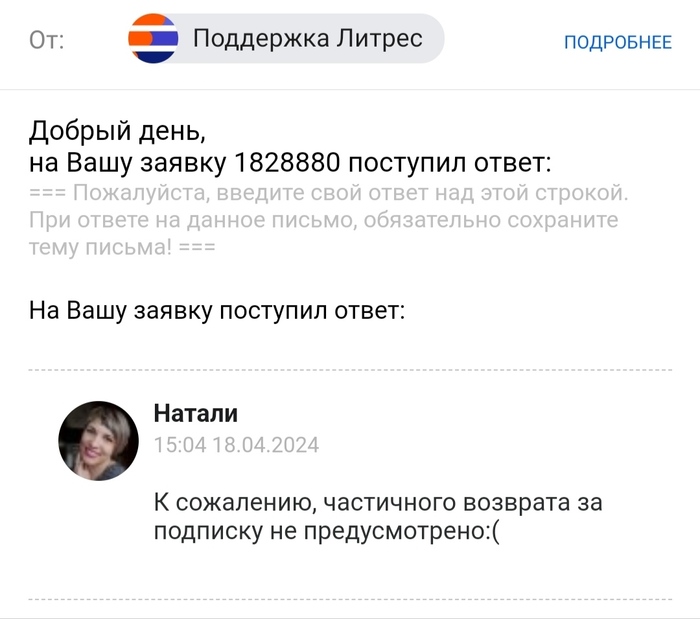Click the reply line beginning К сожалению
Image resolution: width=700 pixels, height=619 pixels.
pos(378,502)
